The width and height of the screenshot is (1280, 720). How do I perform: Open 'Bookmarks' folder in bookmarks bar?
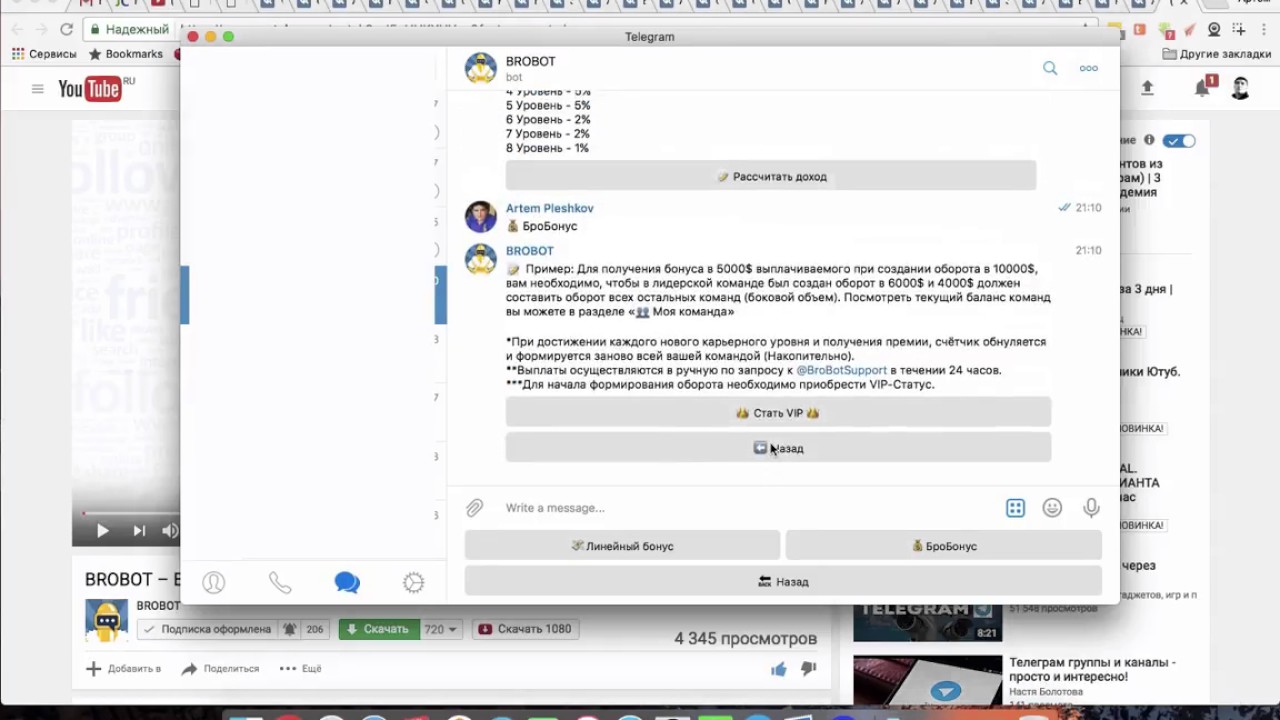(126, 54)
